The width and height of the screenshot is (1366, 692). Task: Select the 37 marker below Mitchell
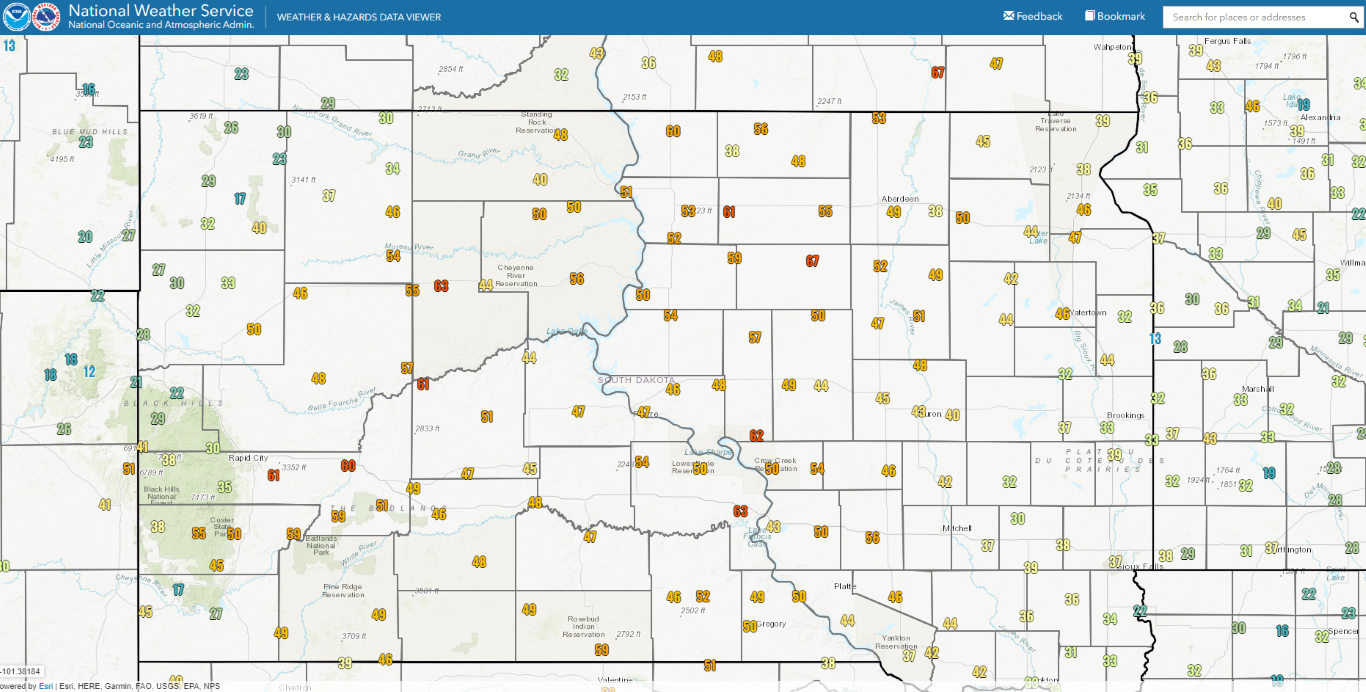988,546
